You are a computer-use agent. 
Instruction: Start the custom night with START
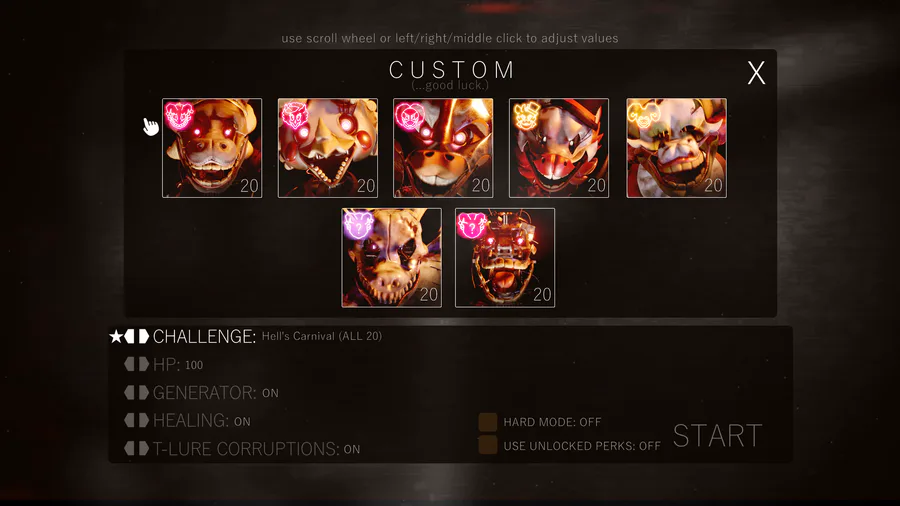[717, 436]
